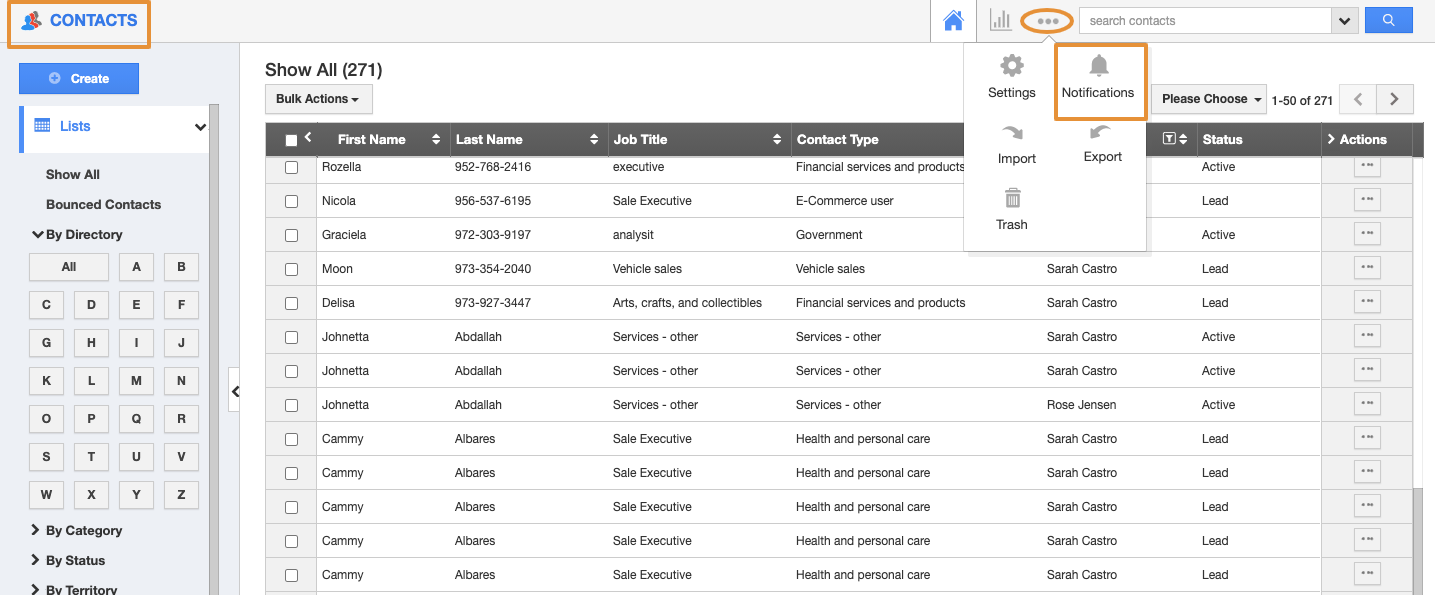Filter directory by letter M
This screenshot has width=1435, height=595.
(136, 381)
